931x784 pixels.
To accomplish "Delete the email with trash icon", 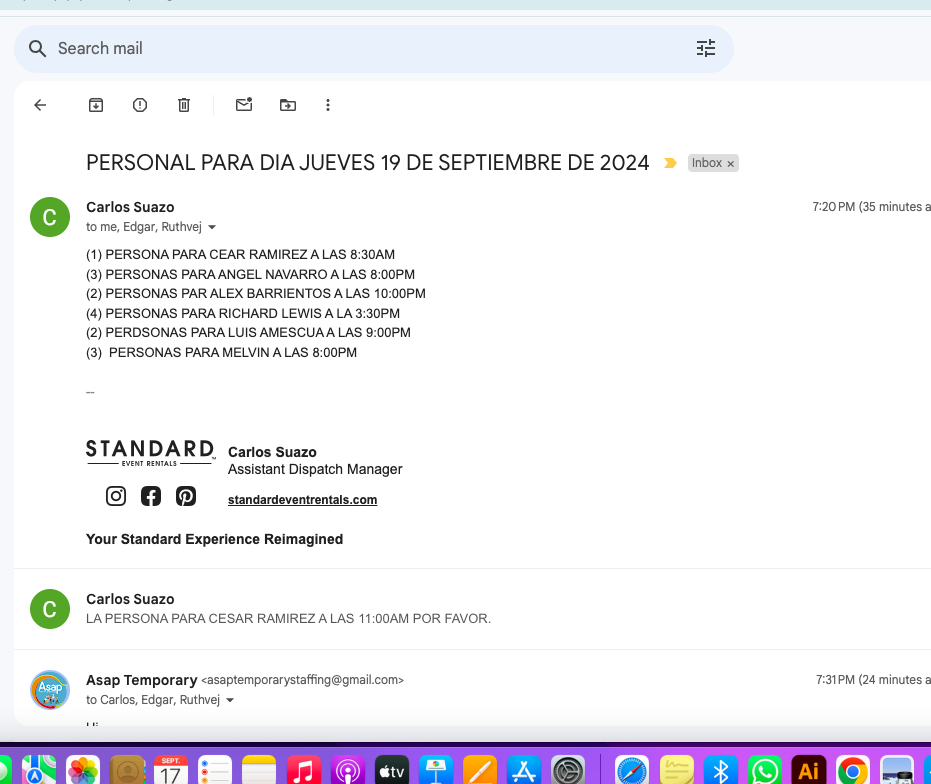I will 184,105.
